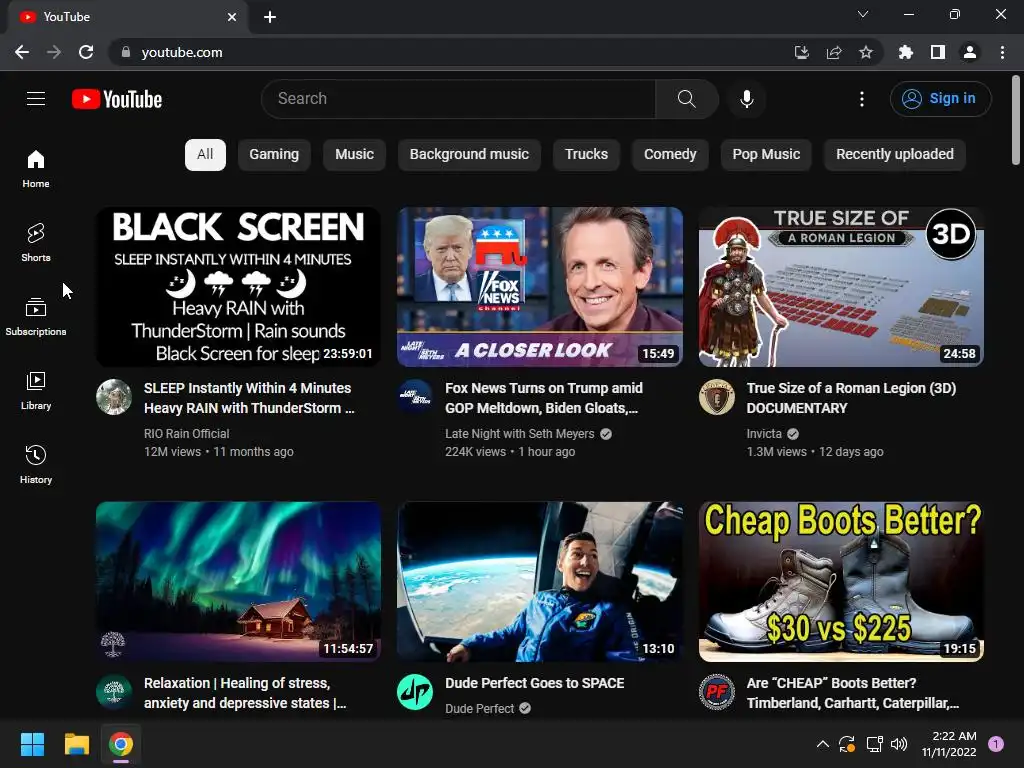Bookmark this page with star icon
Viewport: 1024px width, 768px height.
coord(866,52)
